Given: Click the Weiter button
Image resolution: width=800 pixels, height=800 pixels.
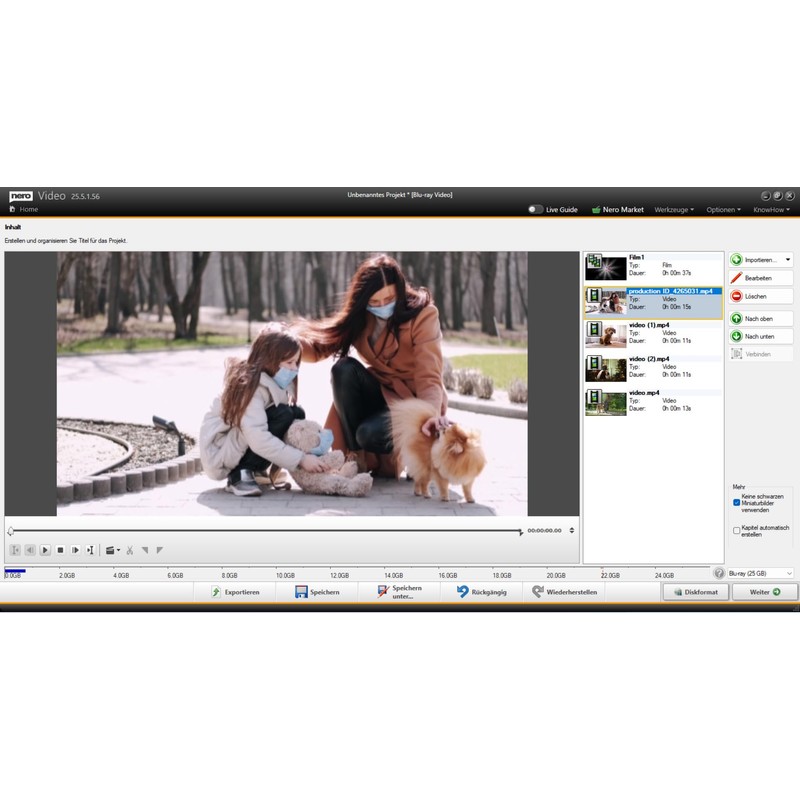Looking at the screenshot, I should (x=765, y=592).
